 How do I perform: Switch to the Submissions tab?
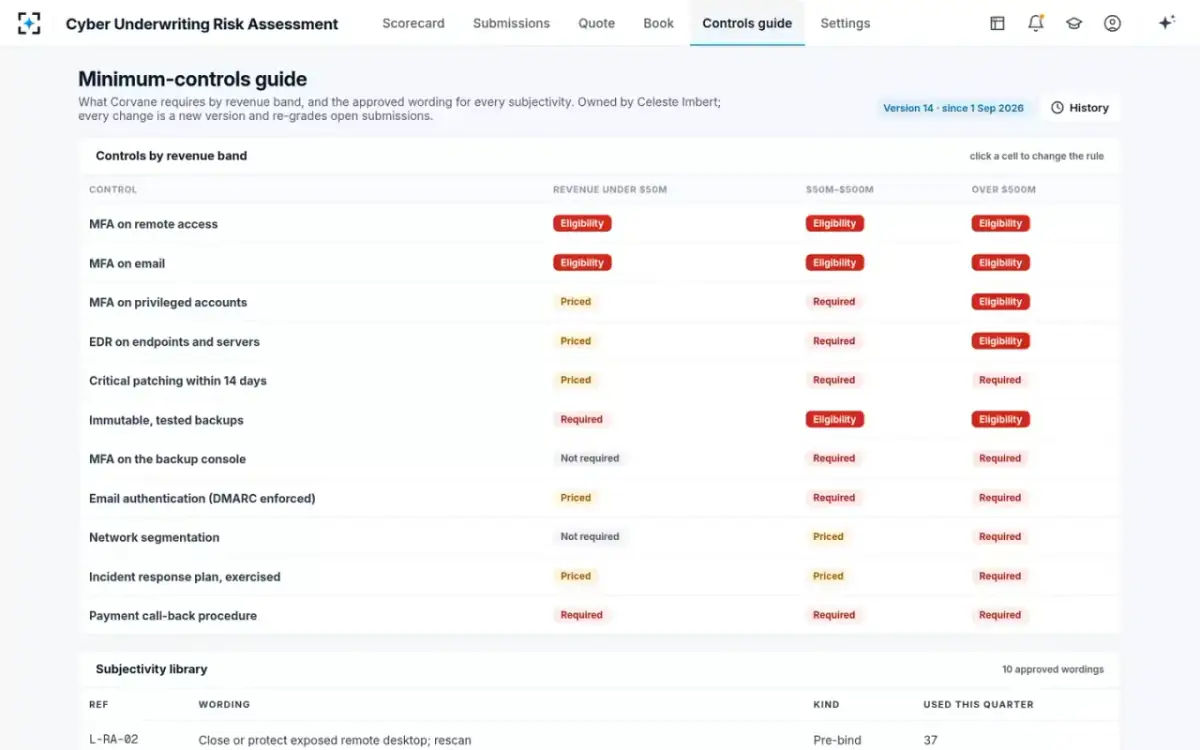[511, 23]
